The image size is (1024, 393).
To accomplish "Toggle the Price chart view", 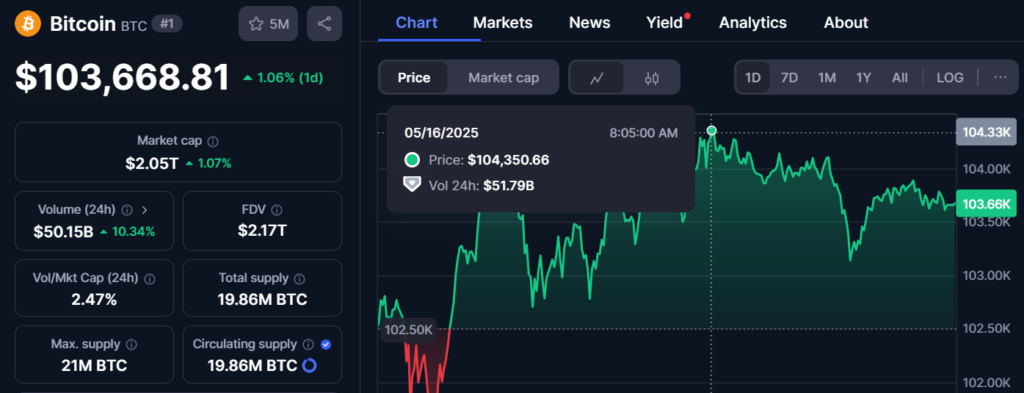I will [x=414, y=78].
